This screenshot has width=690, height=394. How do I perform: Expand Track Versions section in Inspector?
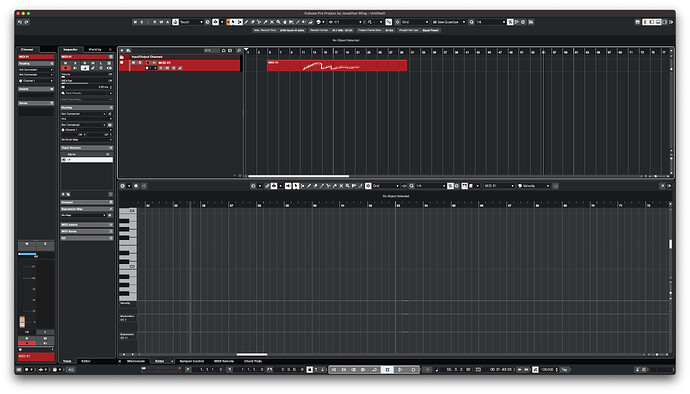click(x=87, y=148)
